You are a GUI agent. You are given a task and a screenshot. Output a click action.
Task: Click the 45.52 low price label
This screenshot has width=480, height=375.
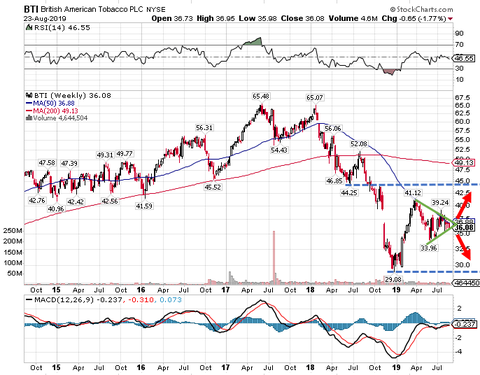tap(213, 187)
